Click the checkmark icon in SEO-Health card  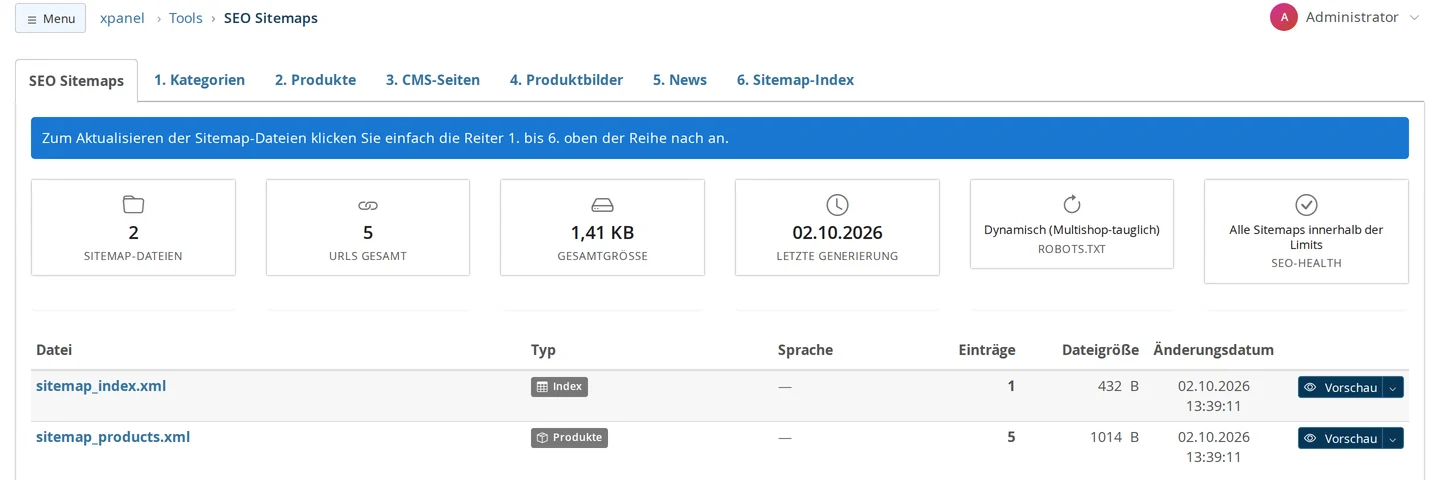pos(1306,205)
